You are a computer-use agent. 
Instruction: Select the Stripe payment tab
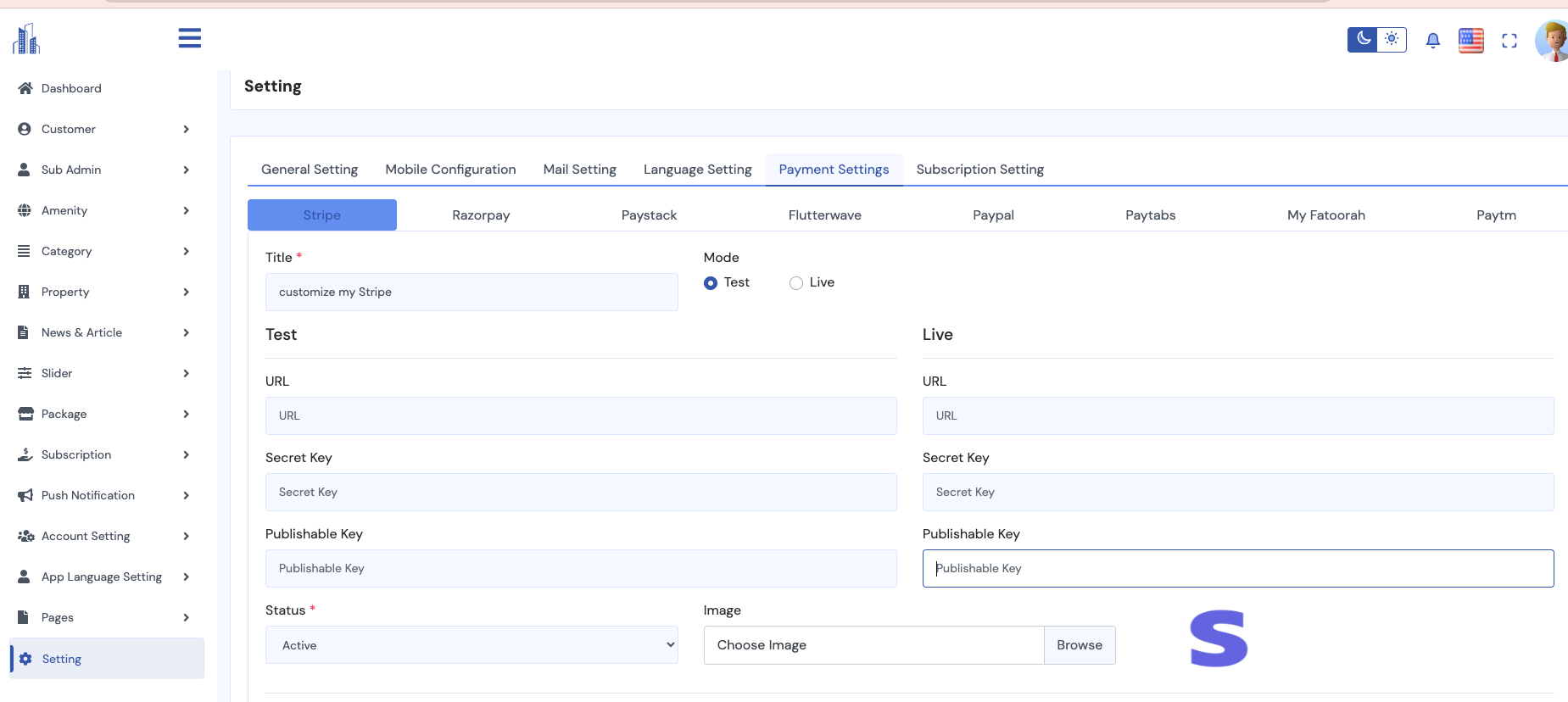(322, 215)
